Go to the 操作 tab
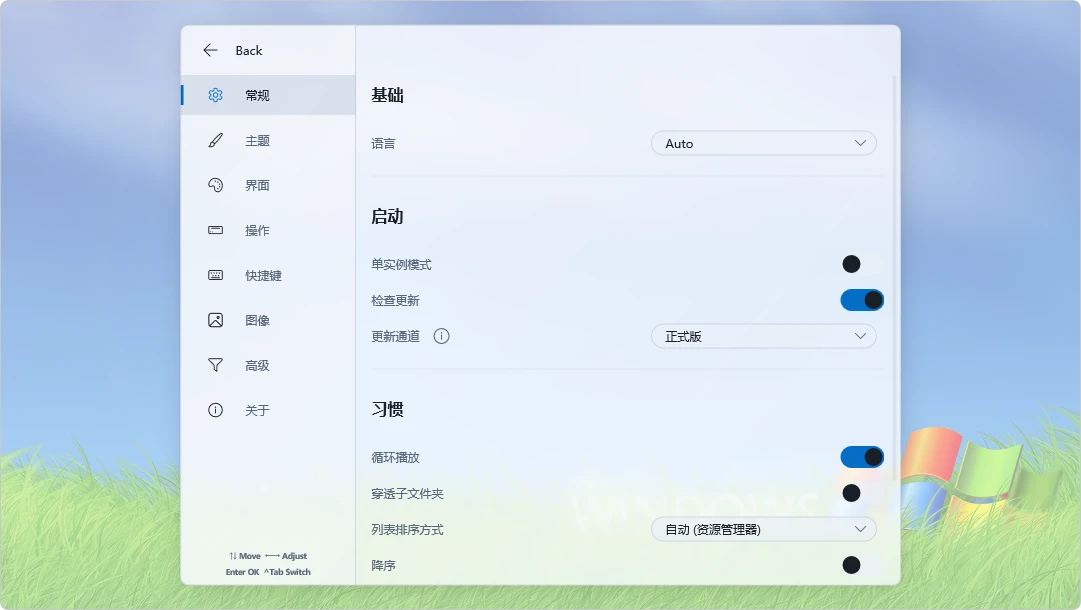Viewport: 1081px width, 610px height. 268,230
